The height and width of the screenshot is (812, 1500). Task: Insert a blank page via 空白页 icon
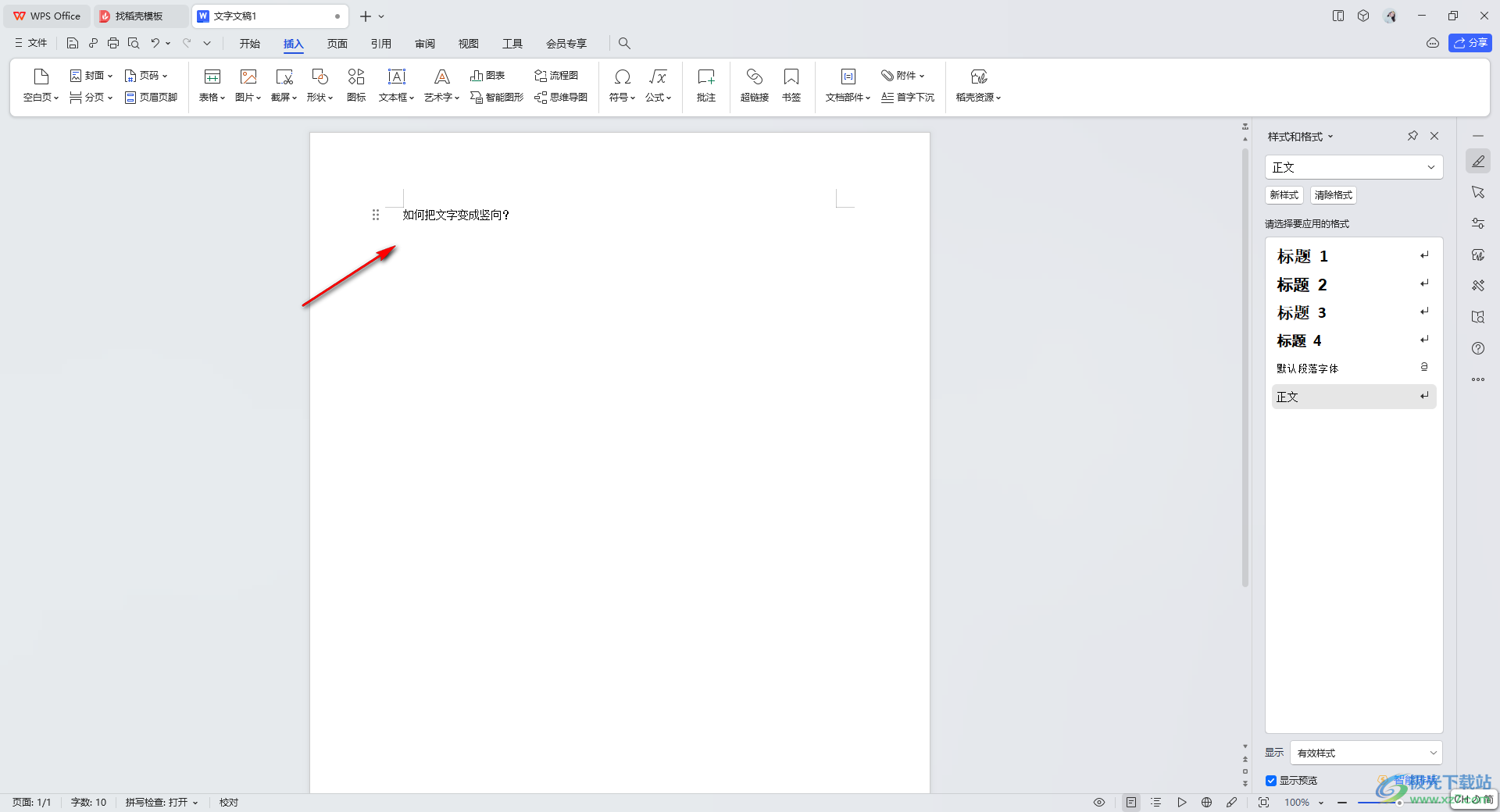(41, 85)
